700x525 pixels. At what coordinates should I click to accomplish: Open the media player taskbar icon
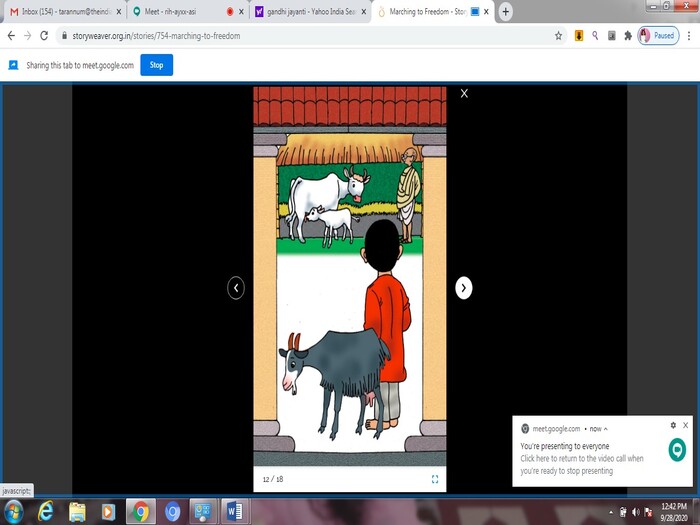[108, 512]
